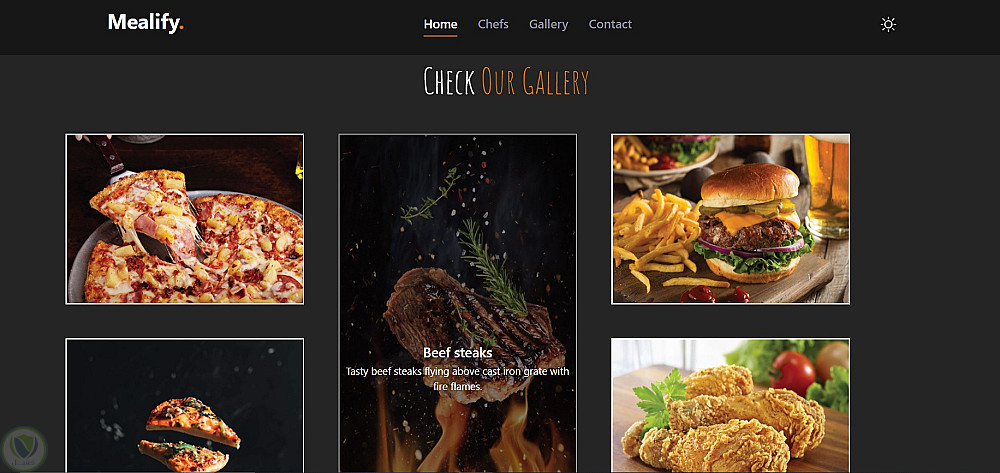Click the beef steaks description text
The width and height of the screenshot is (1000, 473).
[457, 379]
